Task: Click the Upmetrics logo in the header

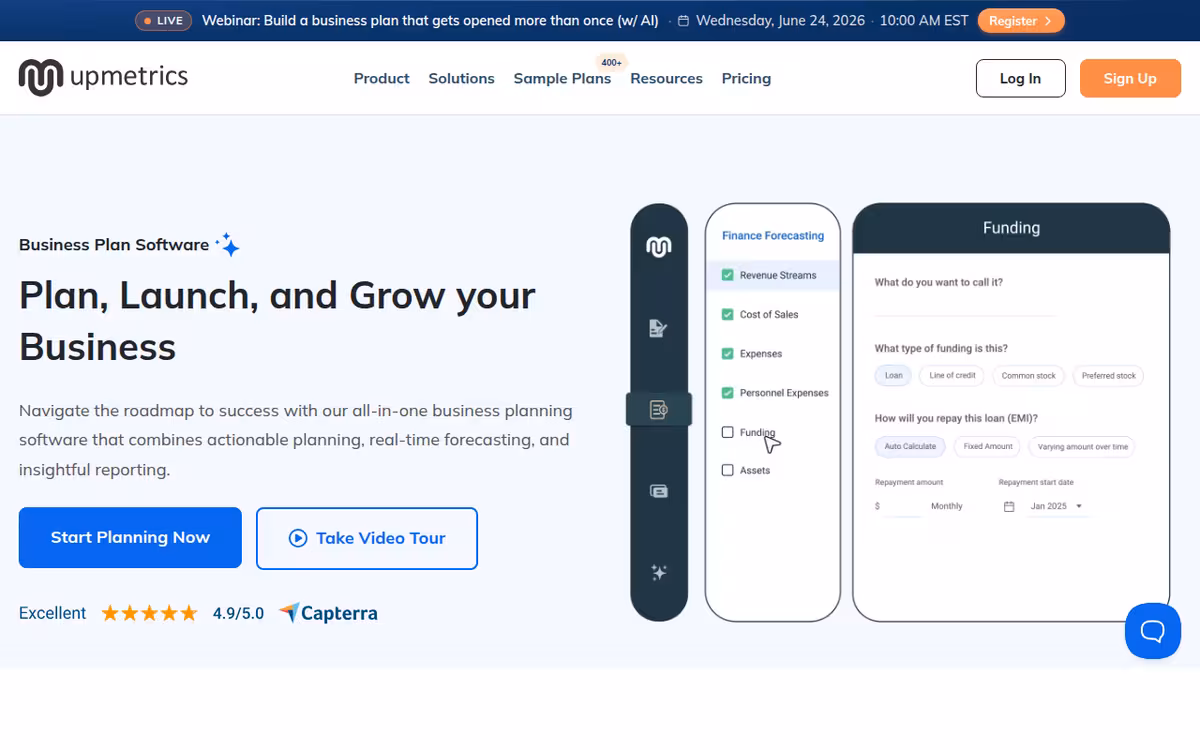Action: (x=103, y=77)
